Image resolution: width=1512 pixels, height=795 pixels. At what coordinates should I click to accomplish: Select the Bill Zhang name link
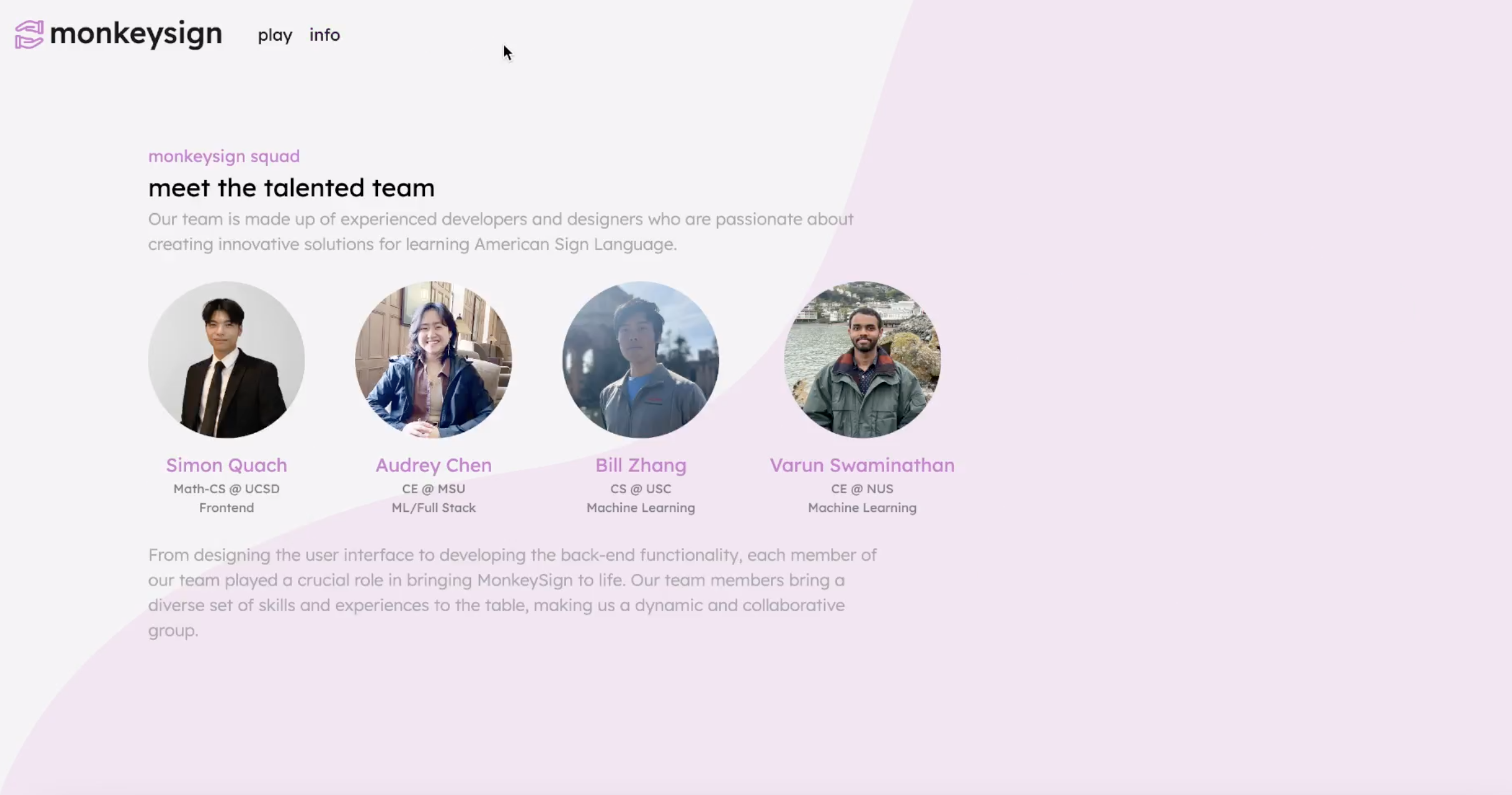(640, 465)
